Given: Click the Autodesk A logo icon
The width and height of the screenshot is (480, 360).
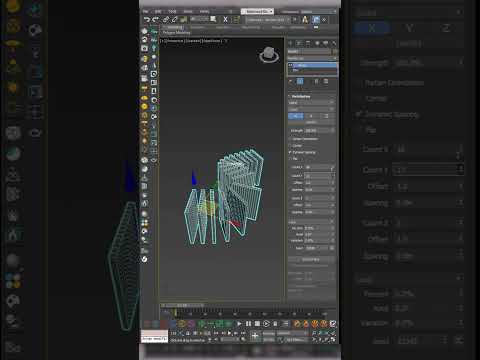Looking at the screenshot, I should click(x=305, y=20).
